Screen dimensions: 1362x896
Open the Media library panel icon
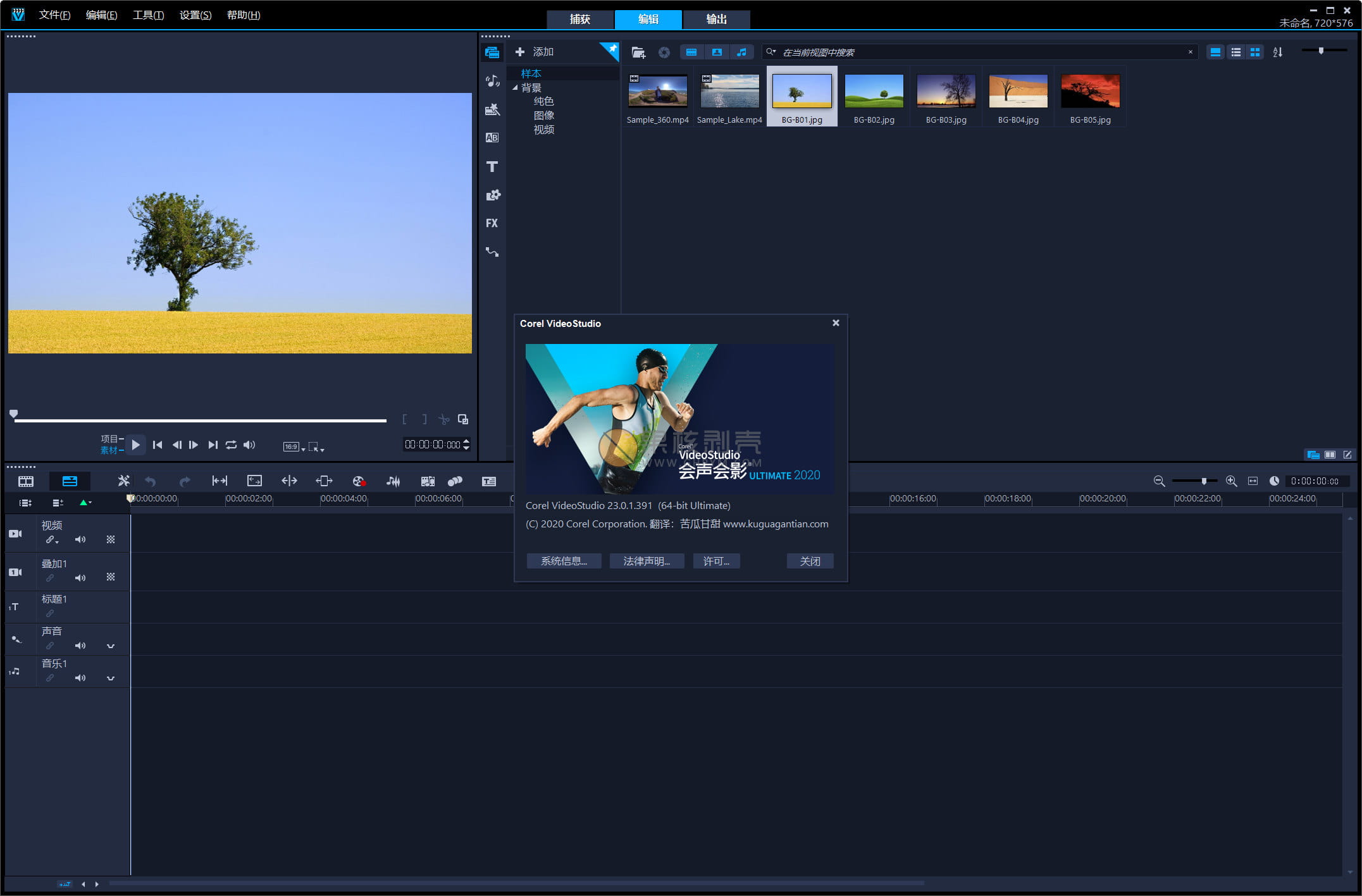pyautogui.click(x=492, y=52)
